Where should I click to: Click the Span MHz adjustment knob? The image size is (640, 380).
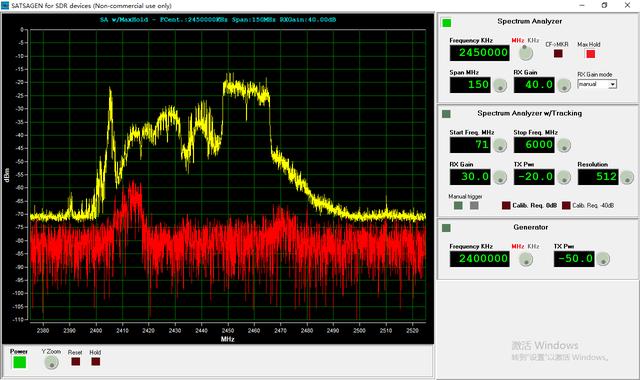pos(500,85)
